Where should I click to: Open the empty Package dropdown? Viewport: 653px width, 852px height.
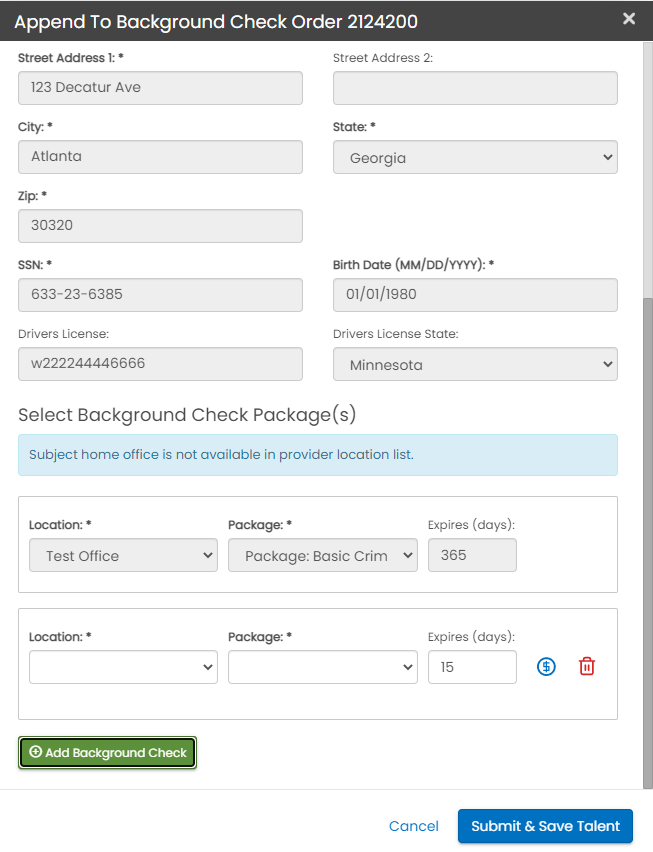323,667
